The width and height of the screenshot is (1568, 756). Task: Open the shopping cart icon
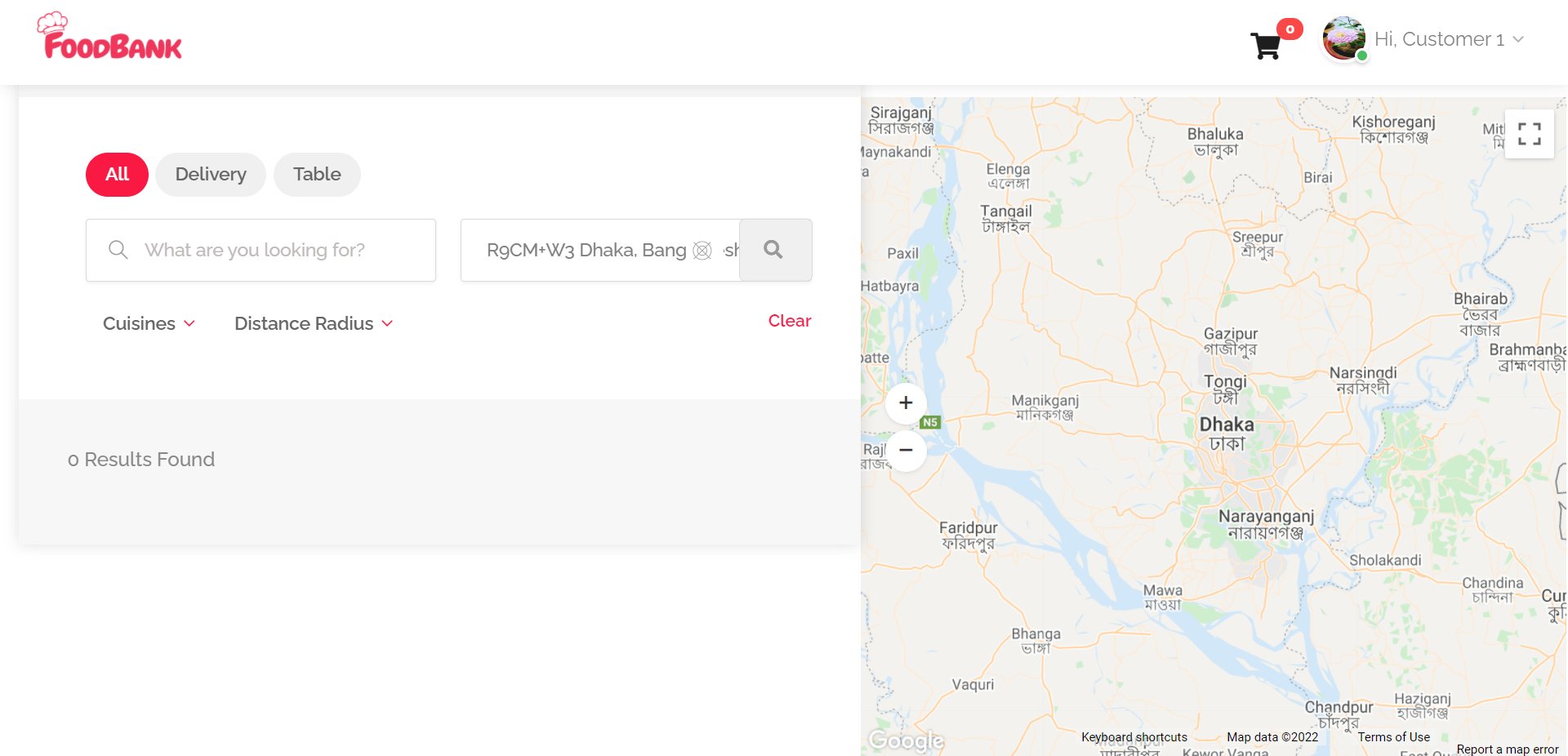(x=1265, y=46)
